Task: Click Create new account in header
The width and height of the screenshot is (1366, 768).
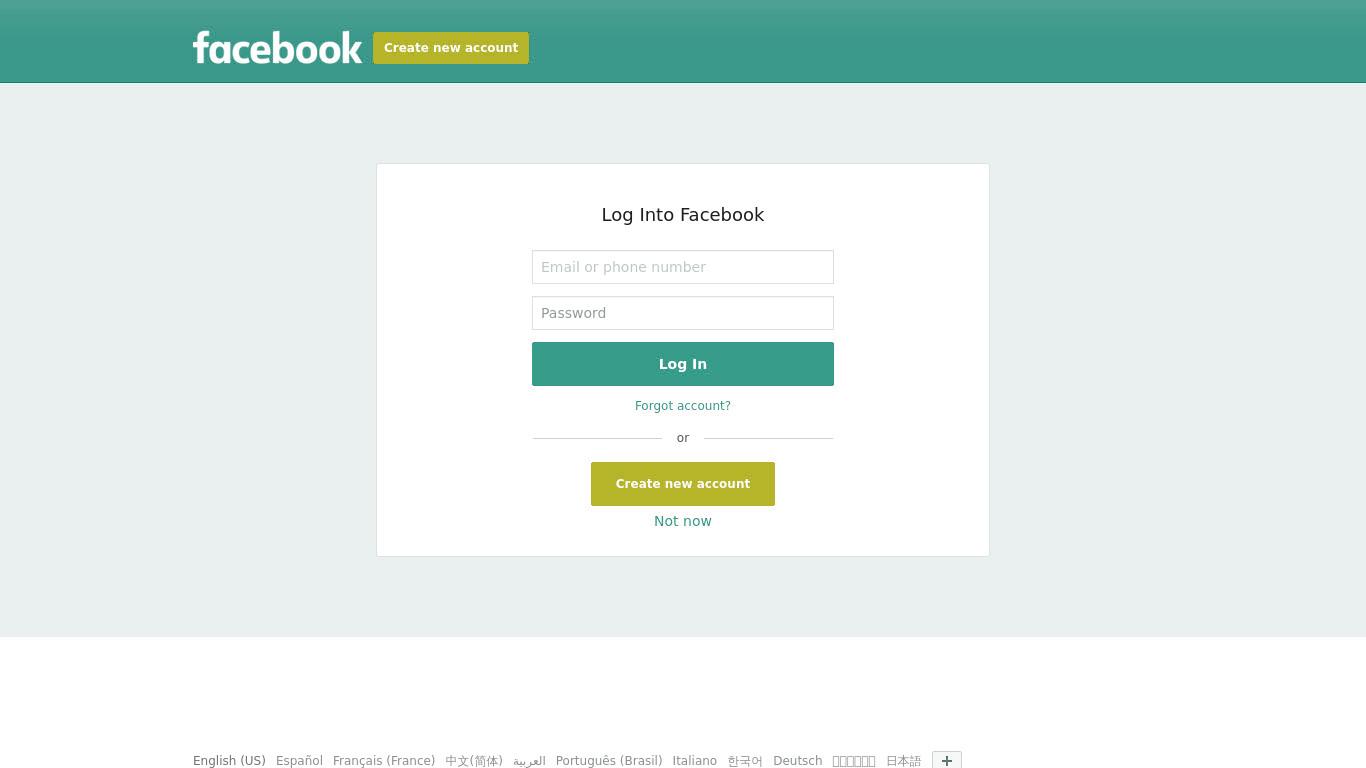Action: pyautogui.click(x=451, y=48)
